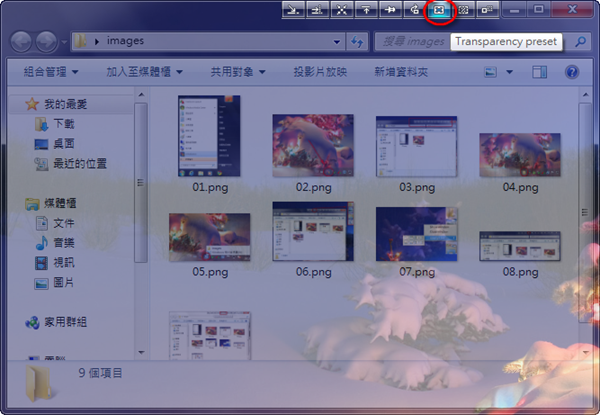
Task: Click the diagonal down-arrow title bar button
Action: click(293, 10)
